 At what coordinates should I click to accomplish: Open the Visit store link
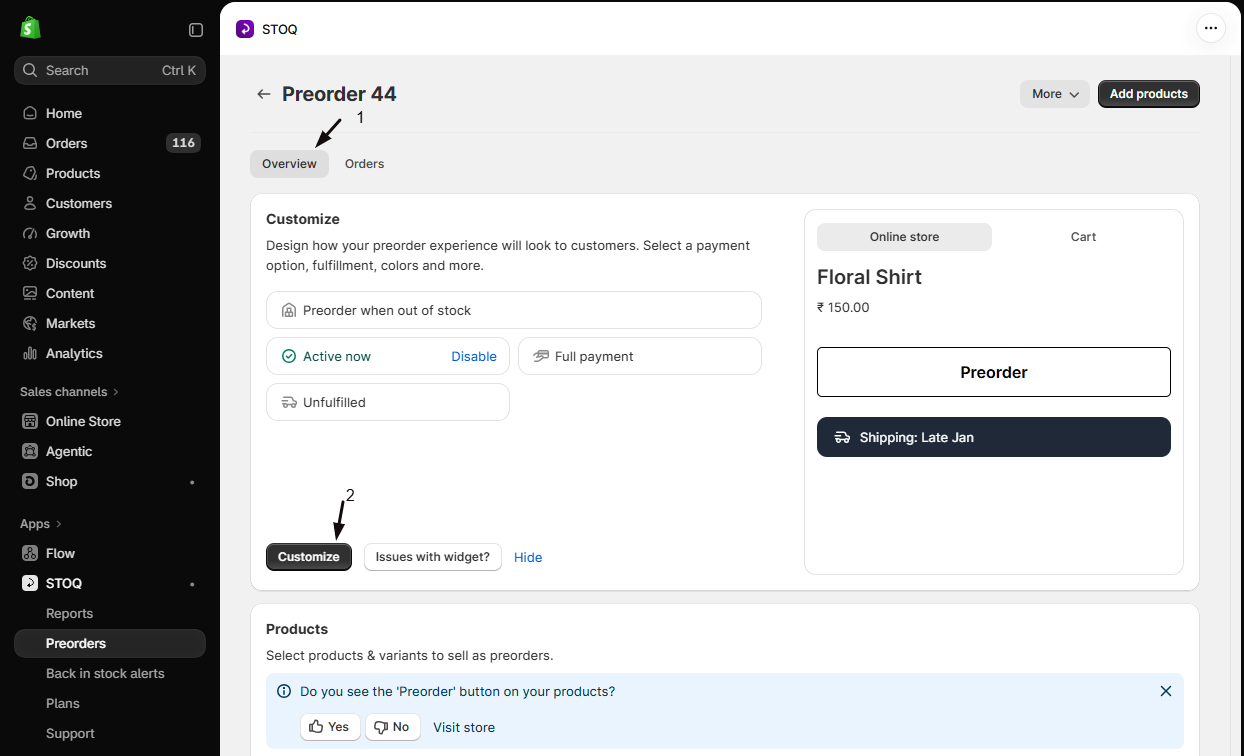point(464,727)
